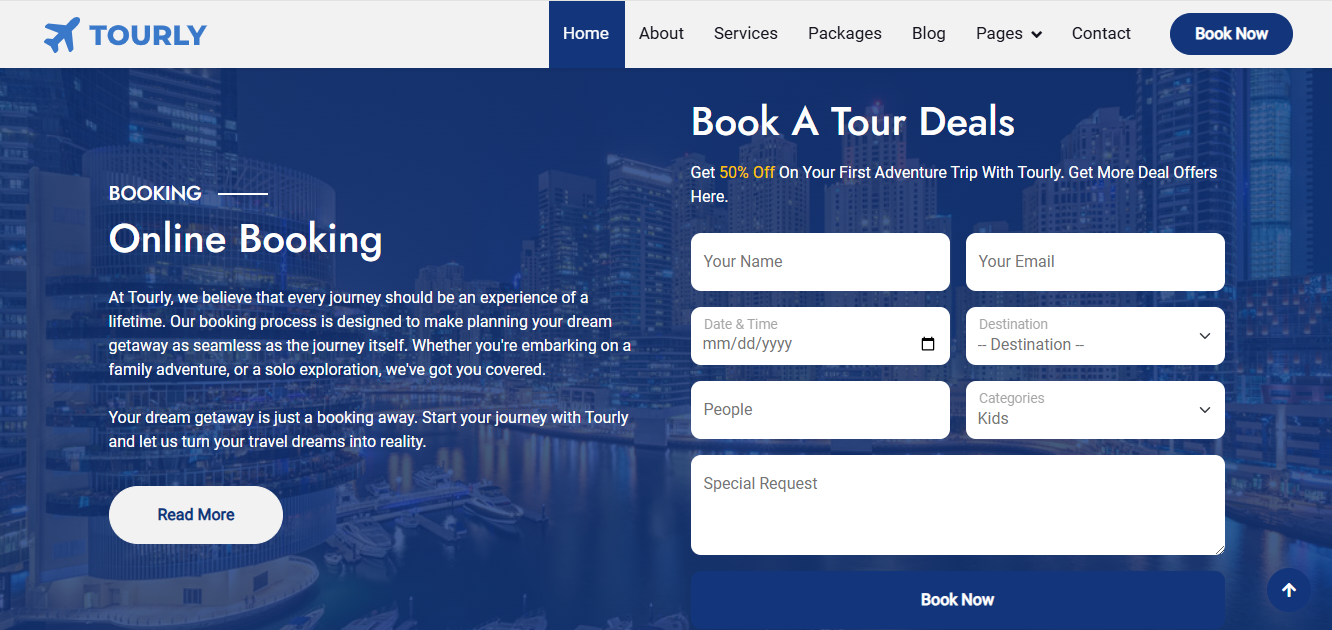Focus the Your Name input field
The height and width of the screenshot is (630, 1332).
pos(820,262)
